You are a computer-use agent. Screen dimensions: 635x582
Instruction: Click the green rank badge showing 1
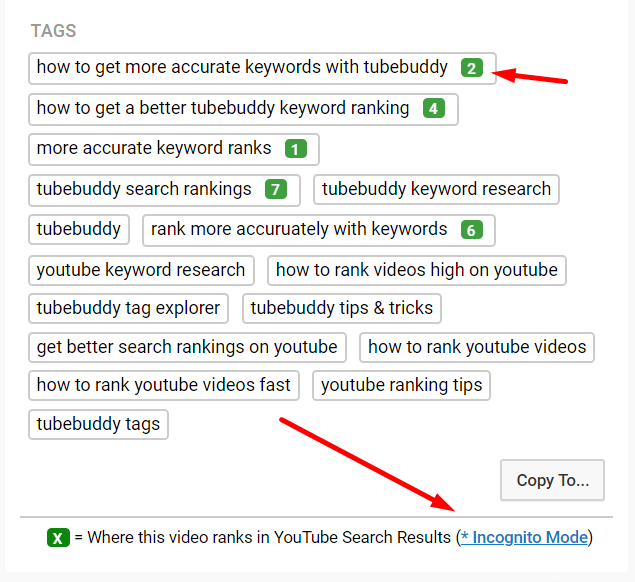point(295,149)
